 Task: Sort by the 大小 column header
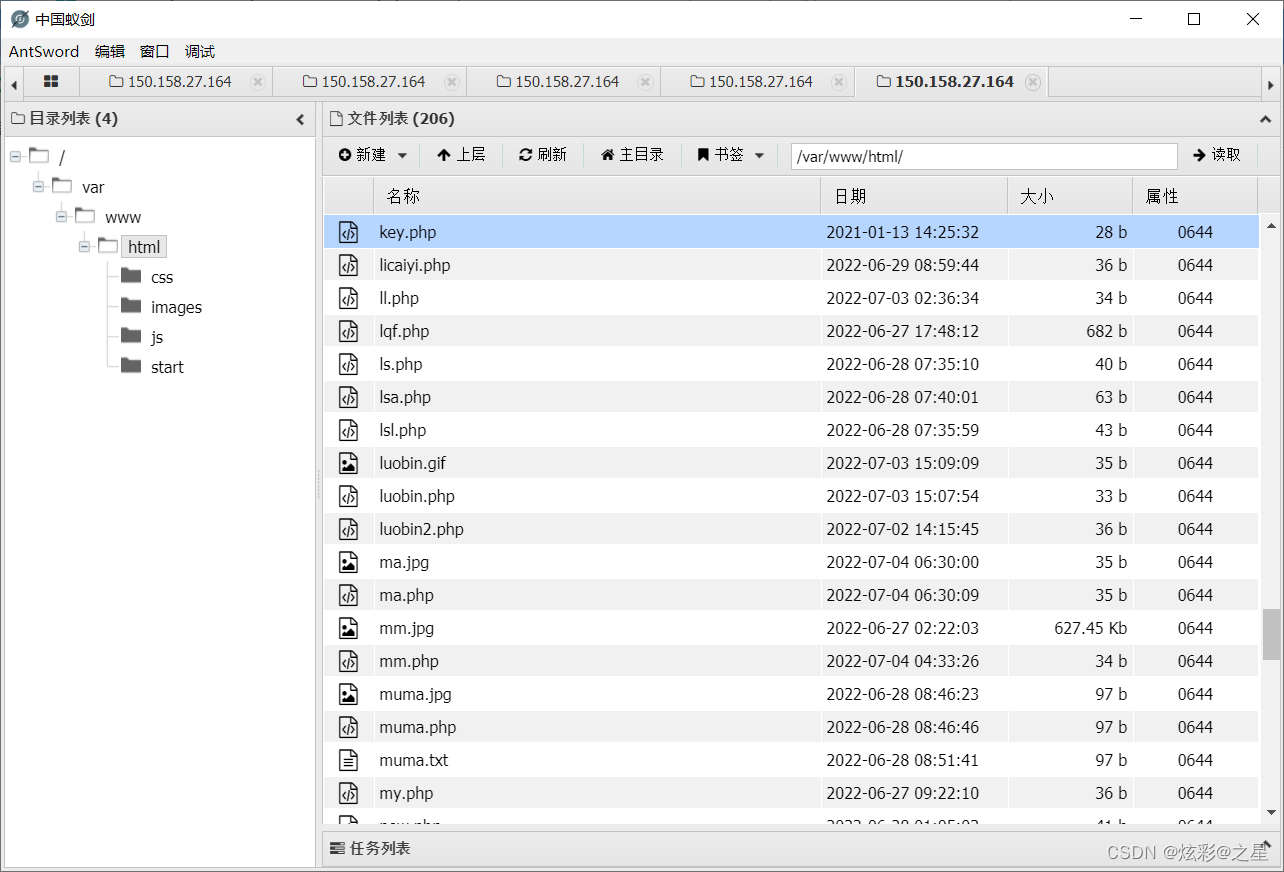(x=1070, y=196)
